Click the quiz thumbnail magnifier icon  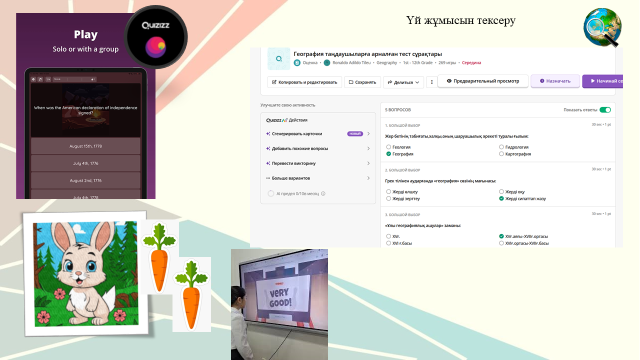[279, 59]
